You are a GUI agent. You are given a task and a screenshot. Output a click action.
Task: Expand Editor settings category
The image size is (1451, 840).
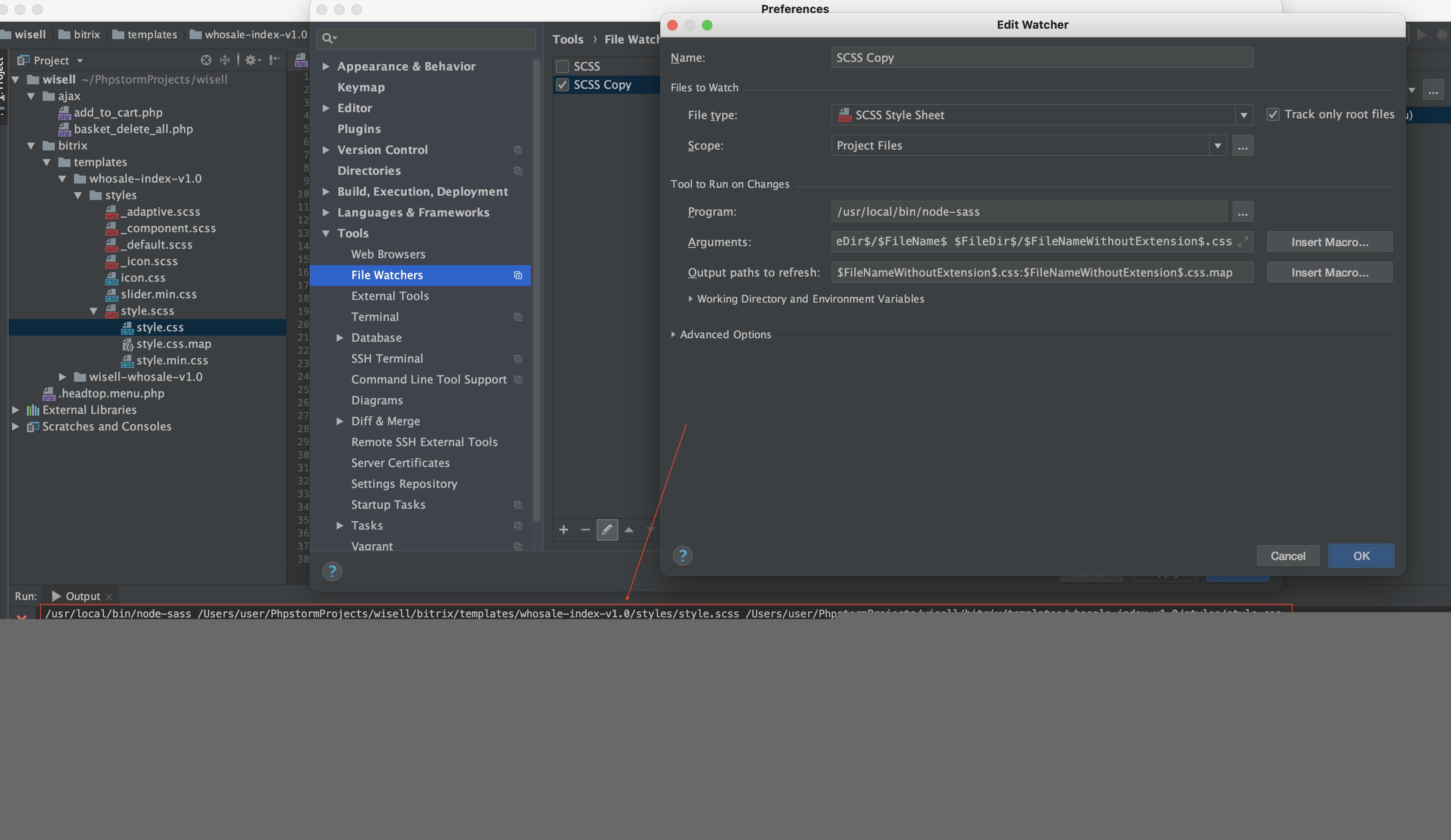pyautogui.click(x=326, y=108)
